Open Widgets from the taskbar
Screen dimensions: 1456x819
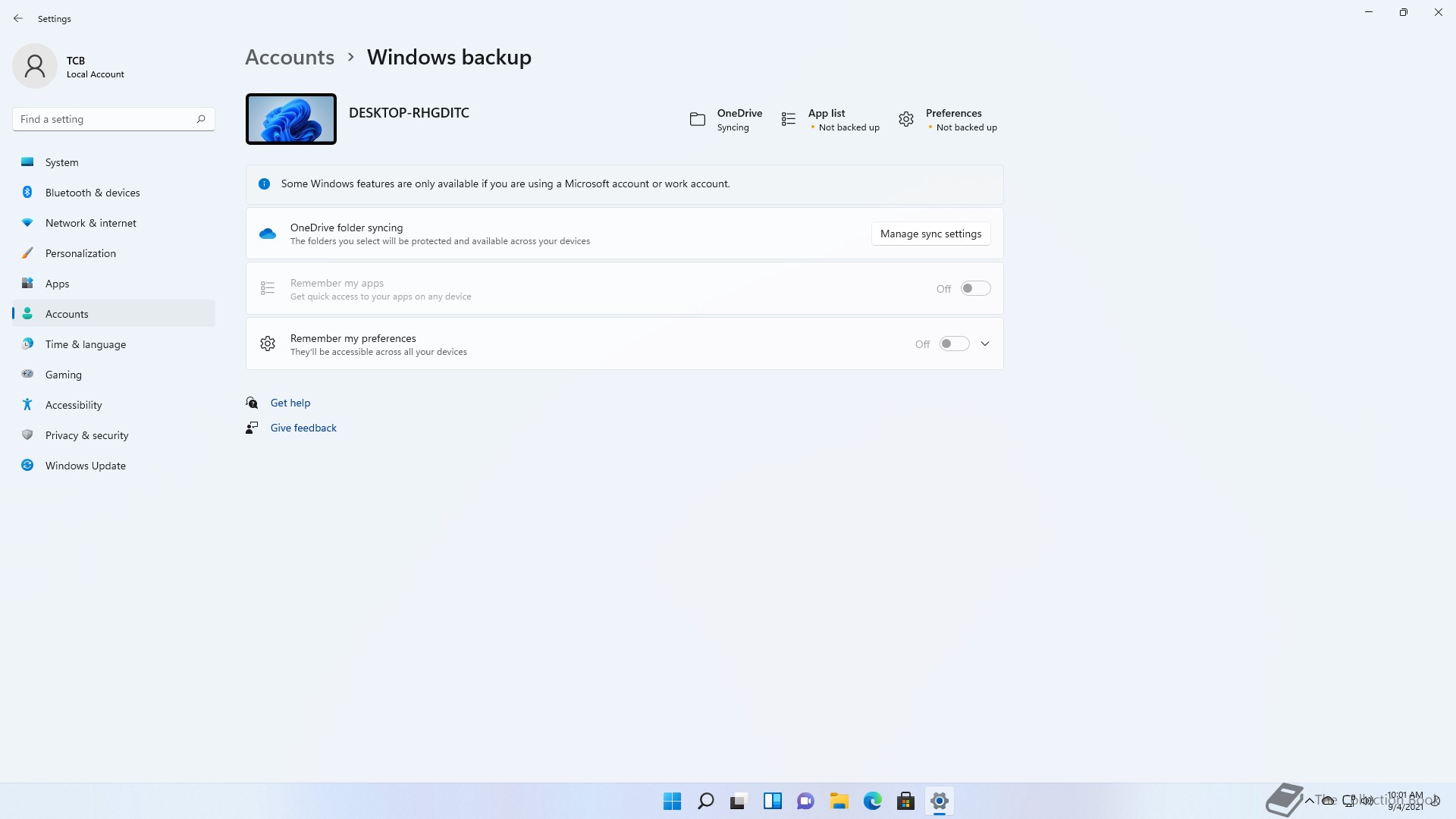(x=772, y=801)
